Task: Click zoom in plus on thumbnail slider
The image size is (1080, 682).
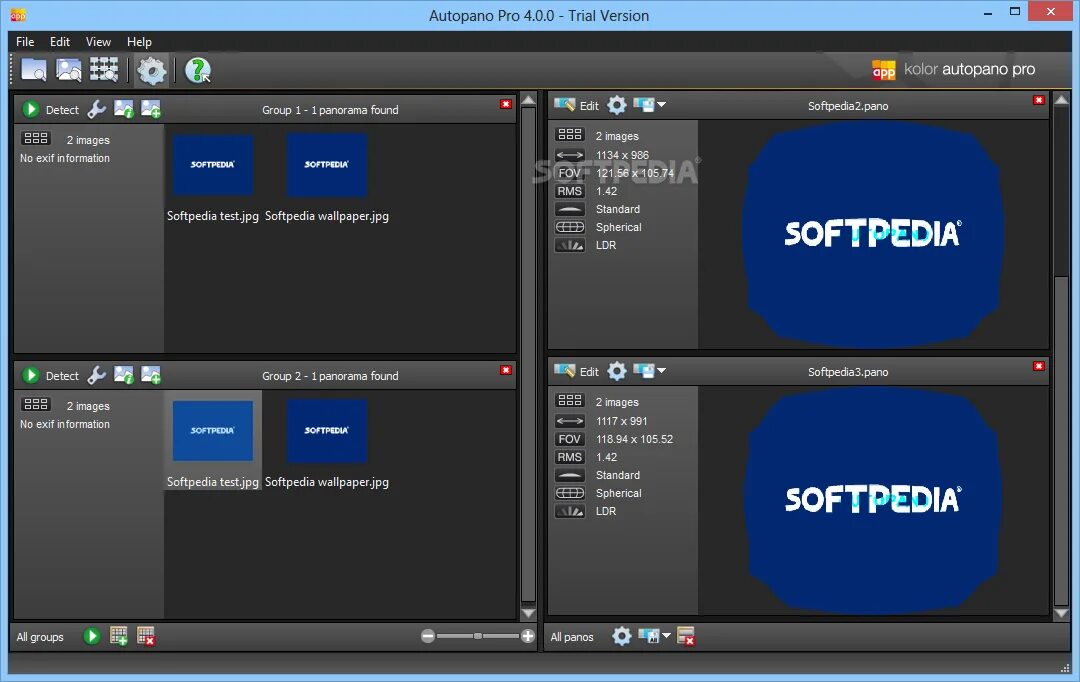Action: [x=528, y=637]
